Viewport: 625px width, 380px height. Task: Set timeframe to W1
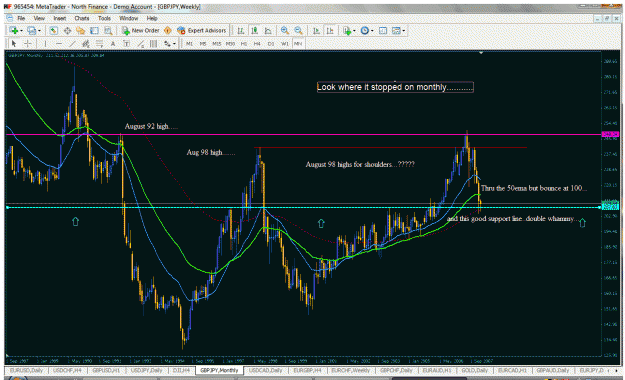click(x=285, y=44)
